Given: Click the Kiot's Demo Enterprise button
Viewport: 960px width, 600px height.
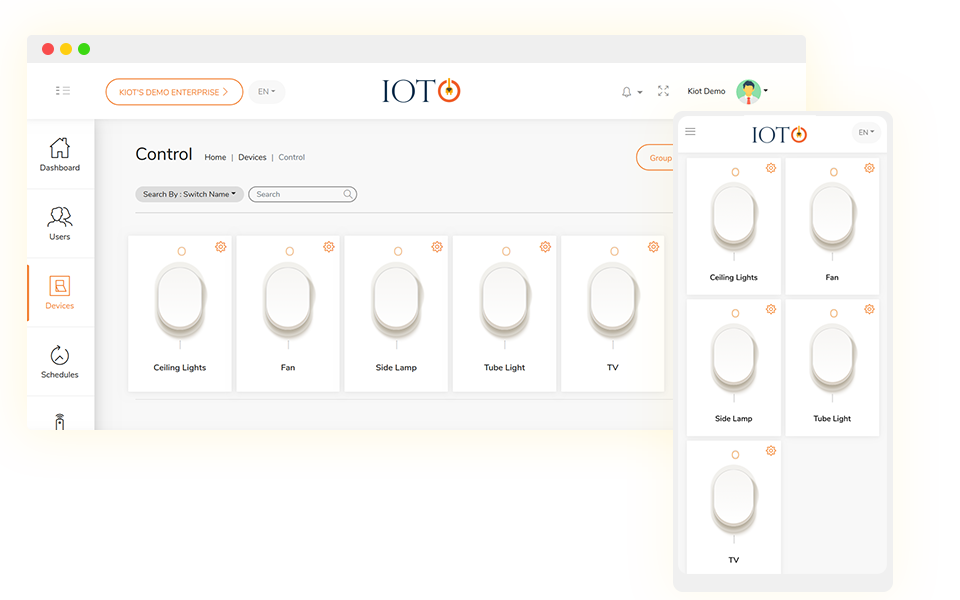Looking at the screenshot, I should tap(174, 92).
